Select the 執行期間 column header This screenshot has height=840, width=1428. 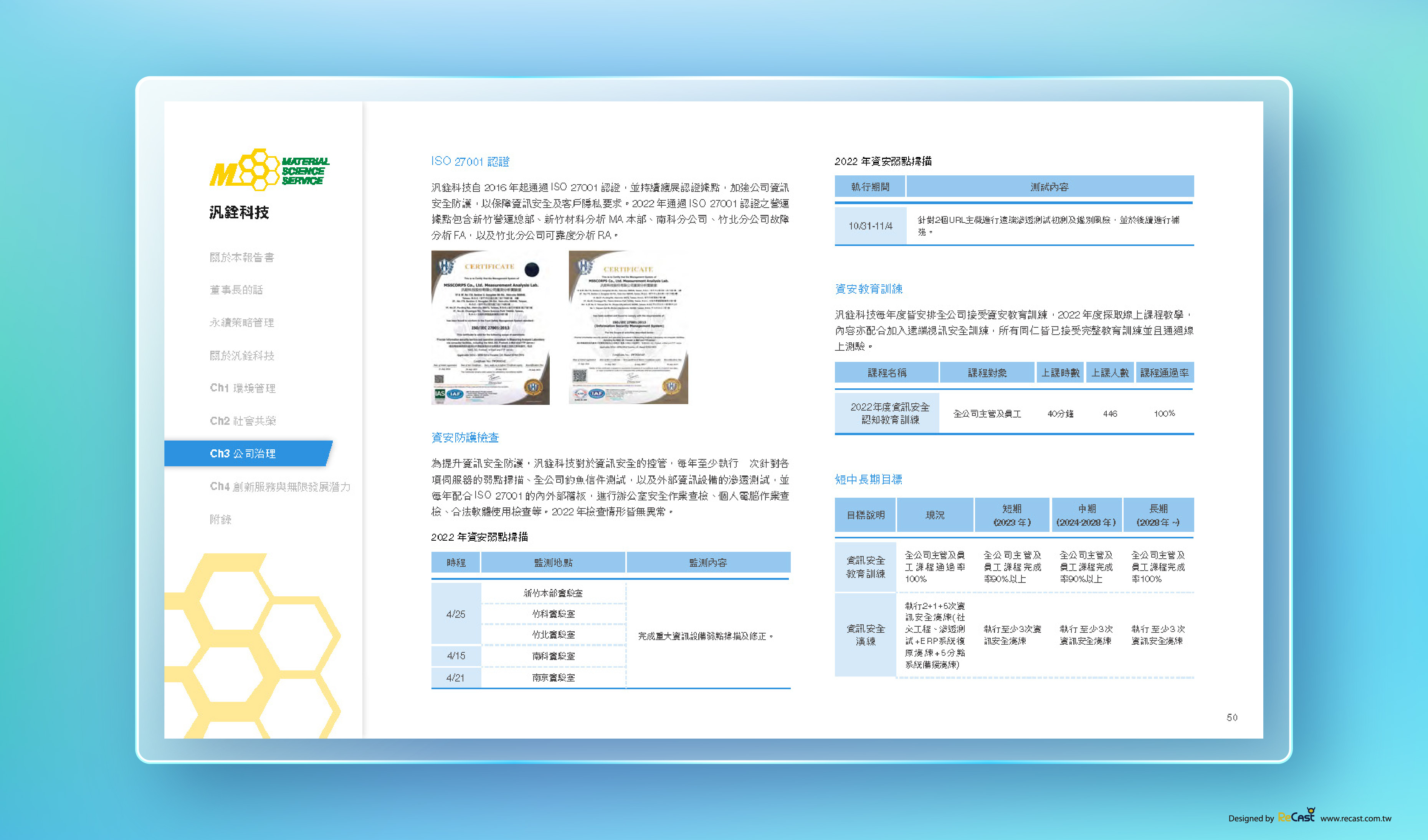(870, 186)
